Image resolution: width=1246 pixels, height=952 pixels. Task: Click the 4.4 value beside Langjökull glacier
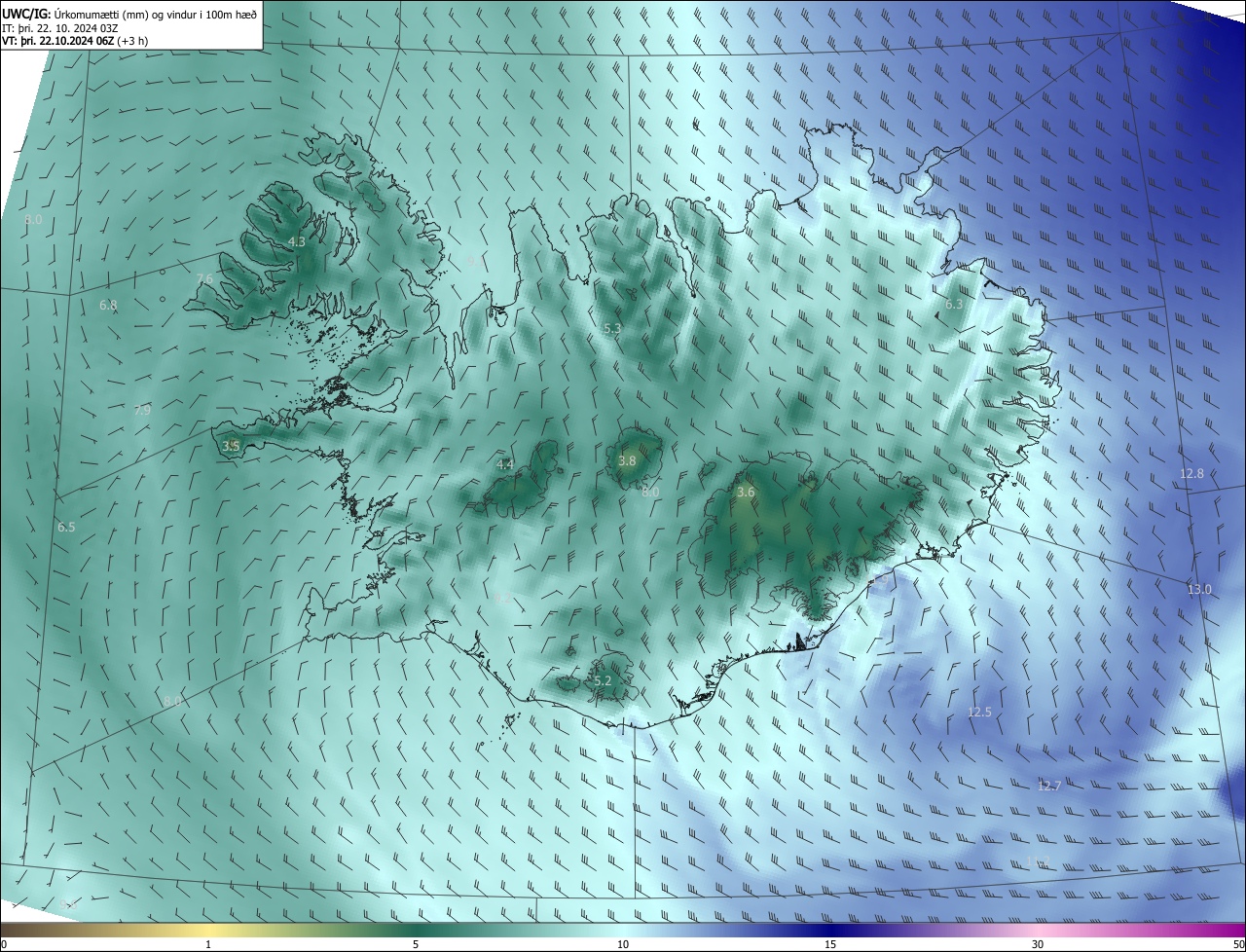pyautogui.click(x=505, y=464)
